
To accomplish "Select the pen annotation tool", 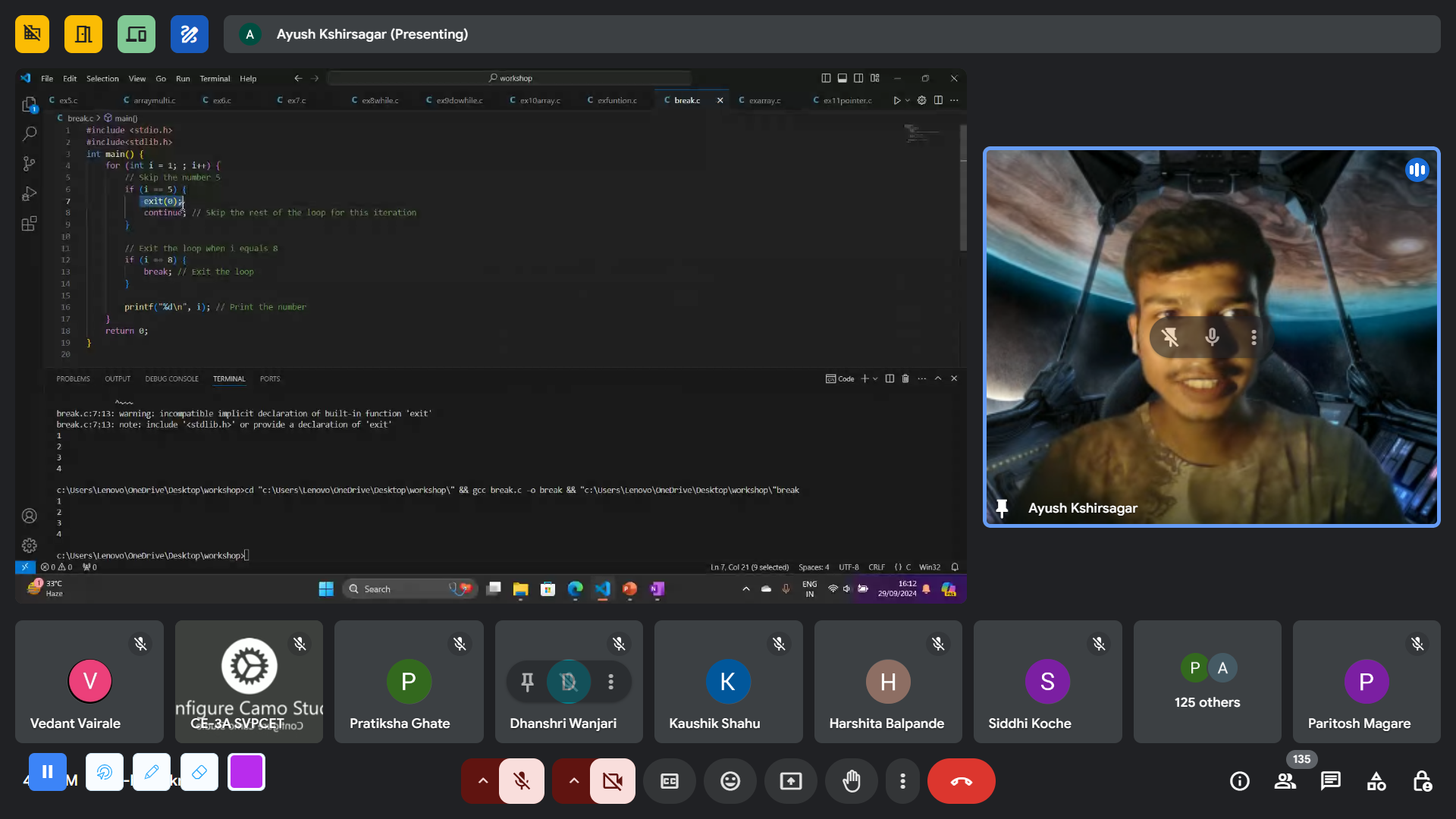I will (152, 772).
